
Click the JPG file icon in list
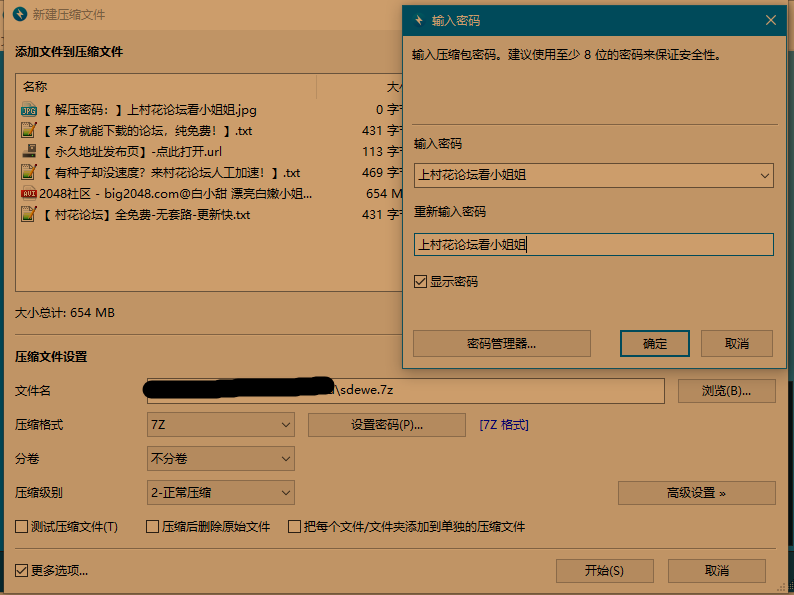[x=29, y=109]
